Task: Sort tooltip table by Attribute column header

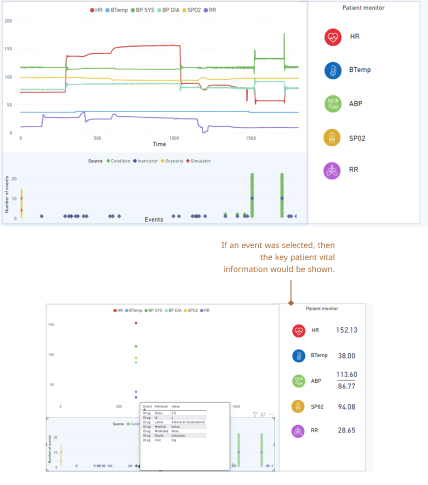Action: [x=161, y=406]
